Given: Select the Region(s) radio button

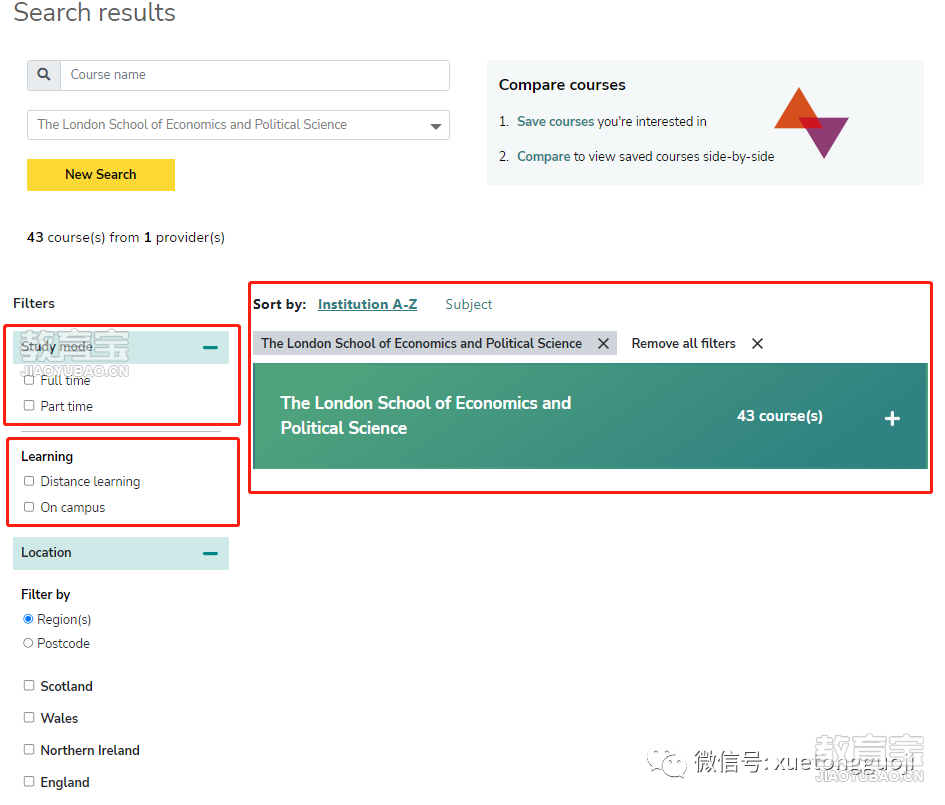Looking at the screenshot, I should point(28,619).
